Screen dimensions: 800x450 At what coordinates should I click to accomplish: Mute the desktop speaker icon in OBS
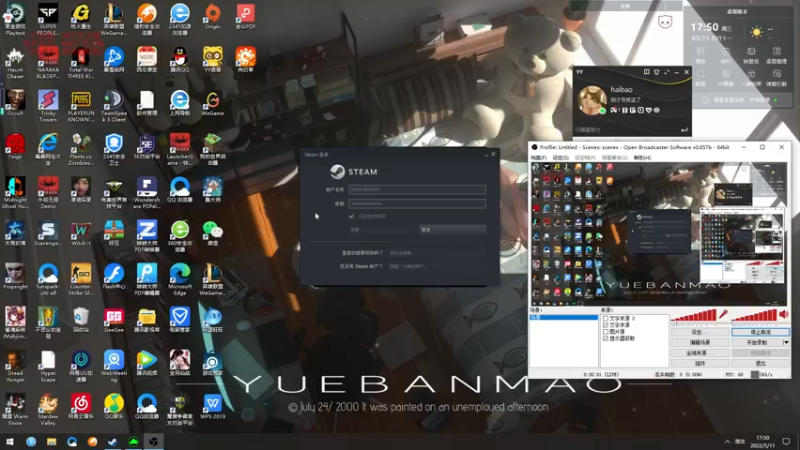[784, 315]
